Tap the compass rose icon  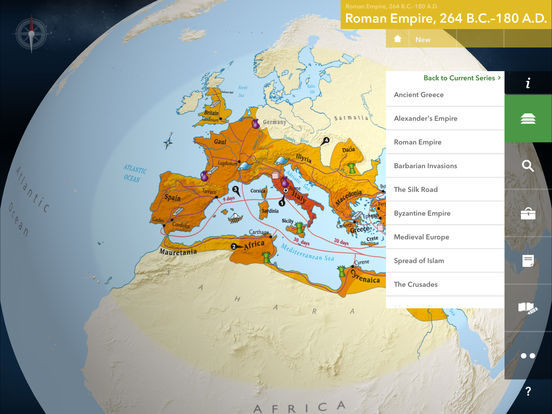(31, 34)
